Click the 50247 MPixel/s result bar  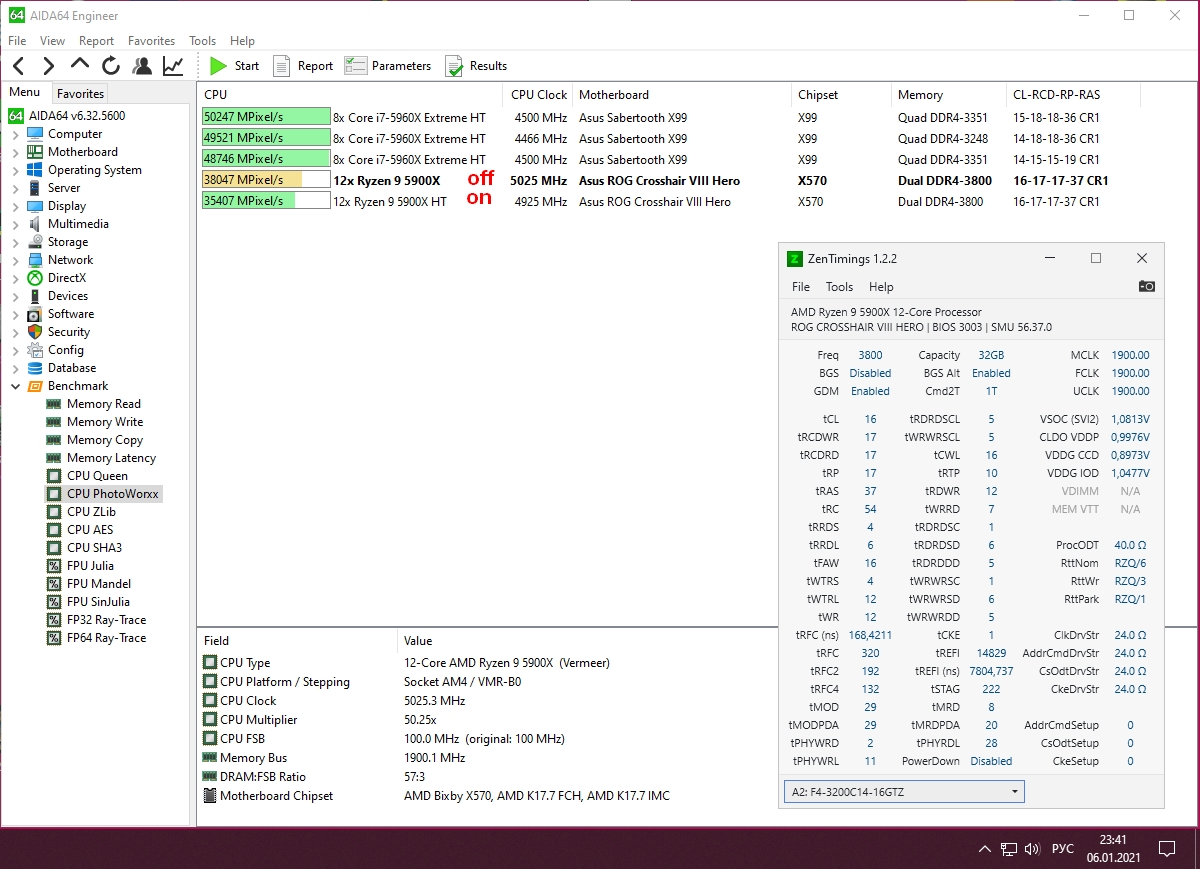coord(266,117)
